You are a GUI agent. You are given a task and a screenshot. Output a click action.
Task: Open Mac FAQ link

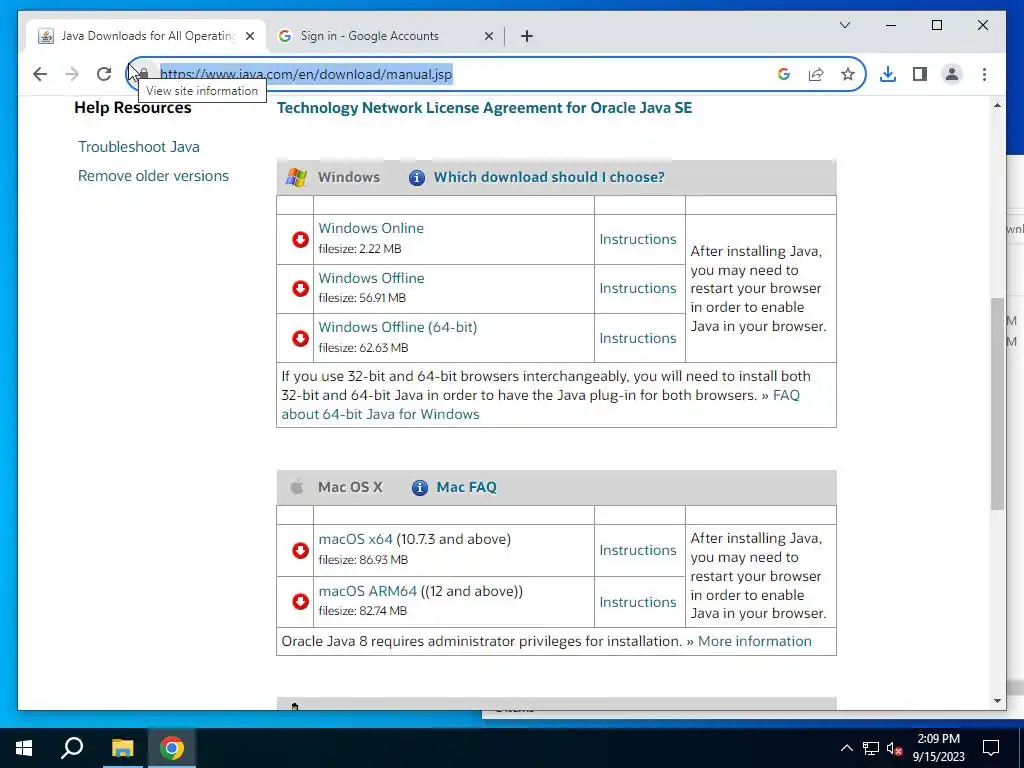point(466,487)
